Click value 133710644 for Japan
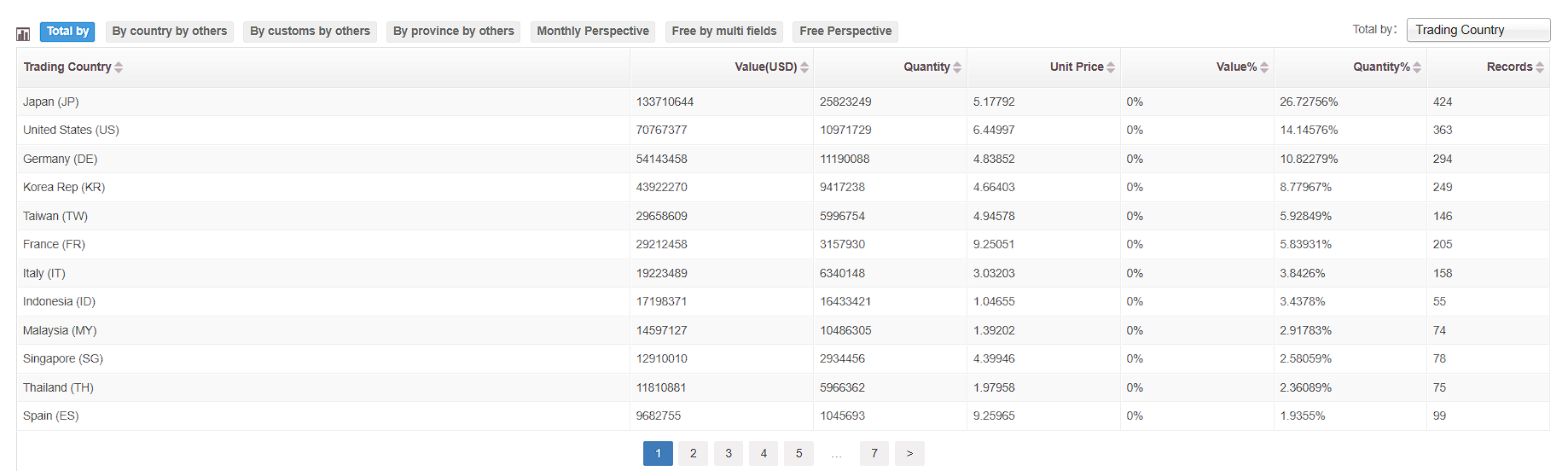Viewport: 1568px width, 471px height. pos(665,102)
